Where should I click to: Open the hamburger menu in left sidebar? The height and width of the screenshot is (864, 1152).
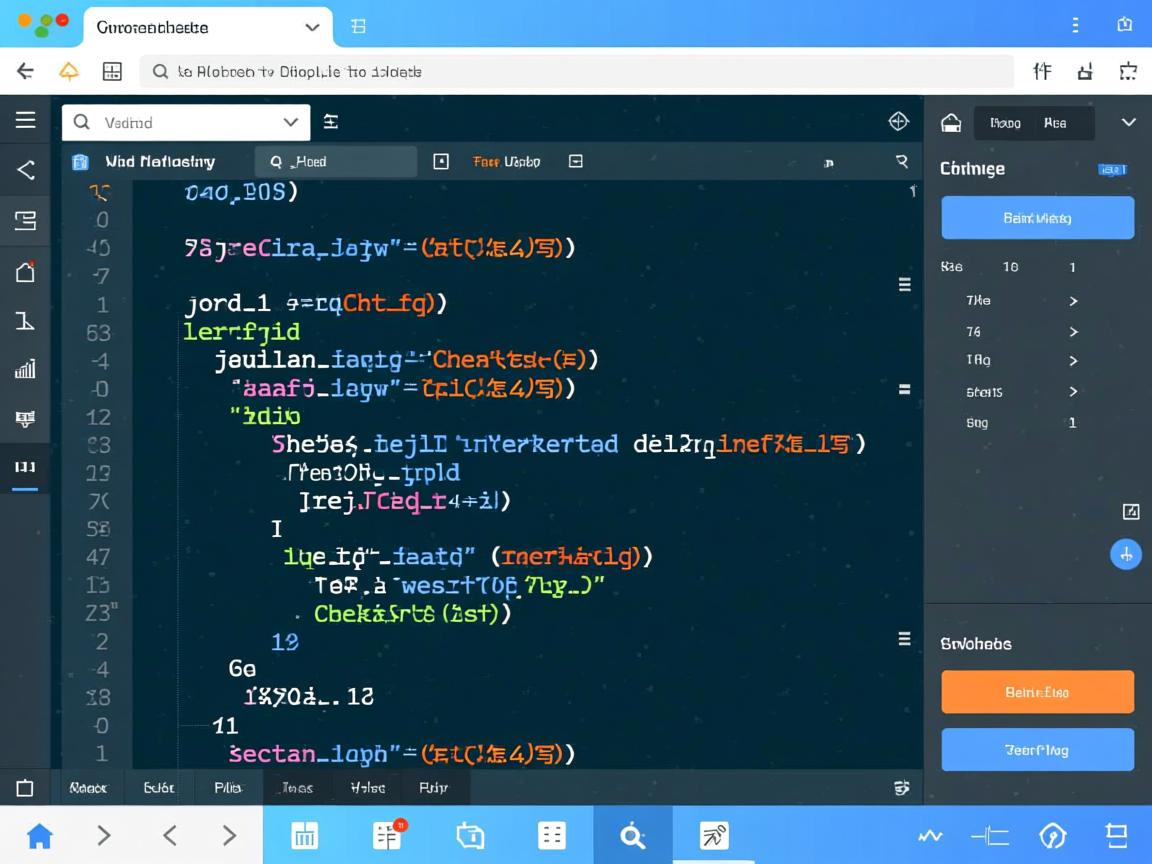pyautogui.click(x=26, y=120)
